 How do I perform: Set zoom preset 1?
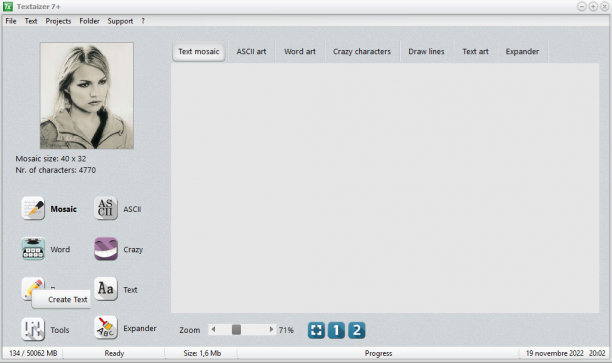pyautogui.click(x=336, y=330)
